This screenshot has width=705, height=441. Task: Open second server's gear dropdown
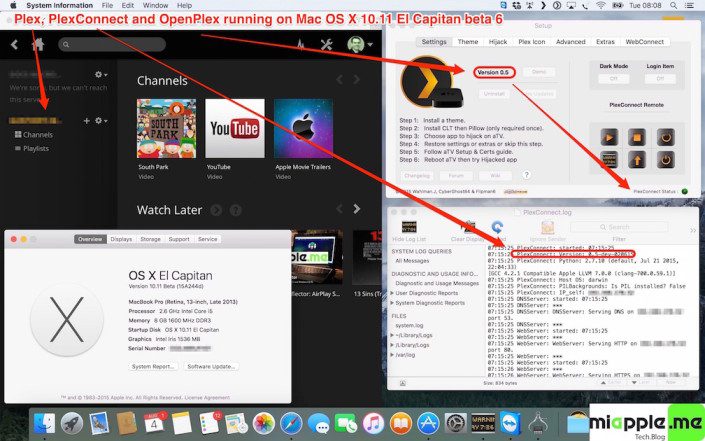point(101,121)
